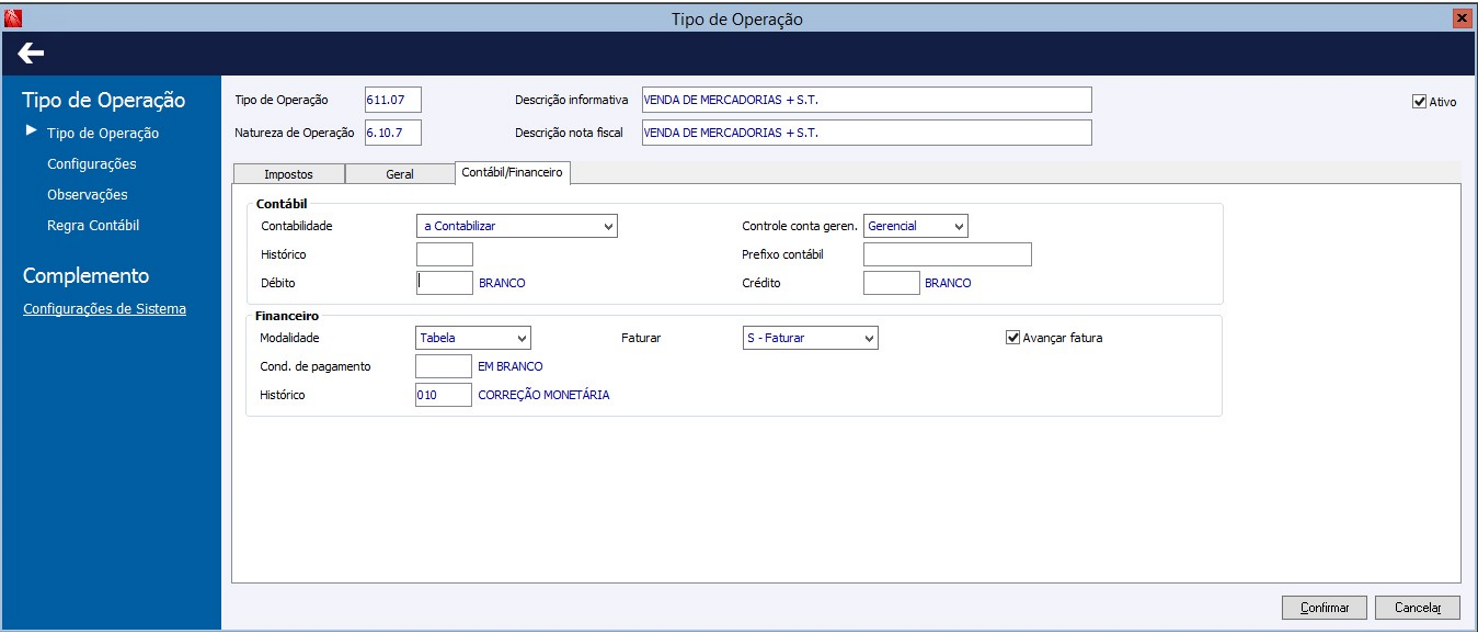
Task: Click the Financeiro Histórico field with 010
Action: click(x=443, y=395)
